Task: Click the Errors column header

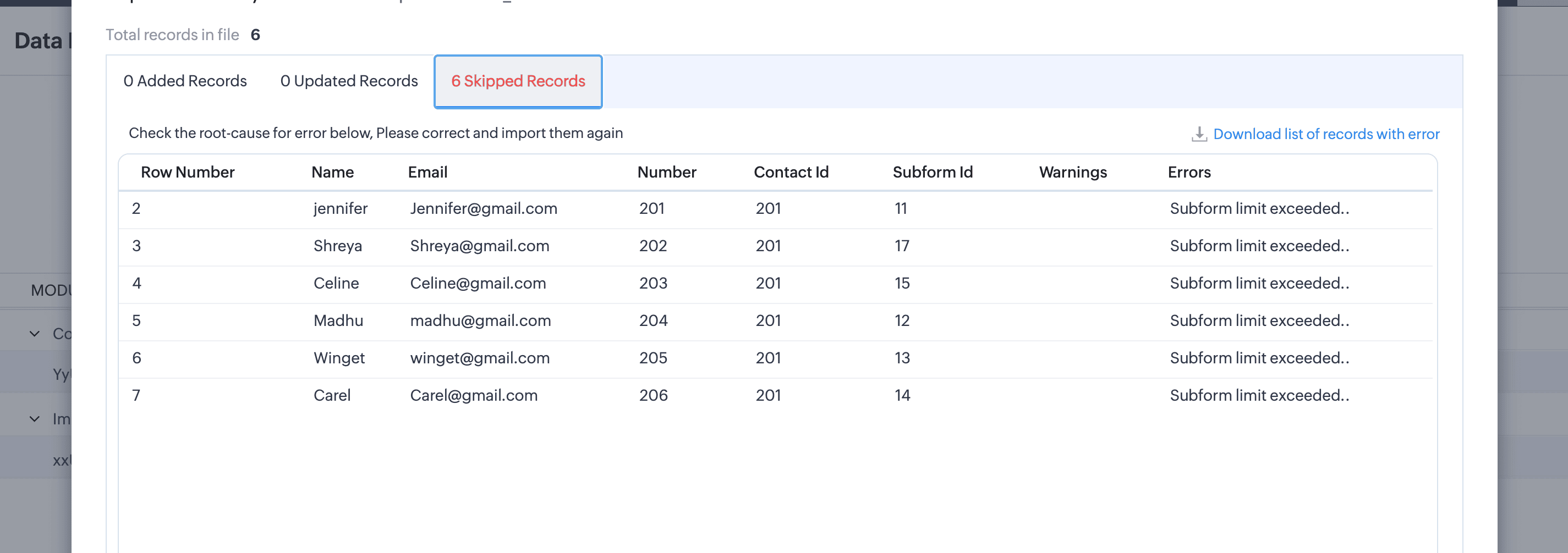Action: pyautogui.click(x=1189, y=172)
